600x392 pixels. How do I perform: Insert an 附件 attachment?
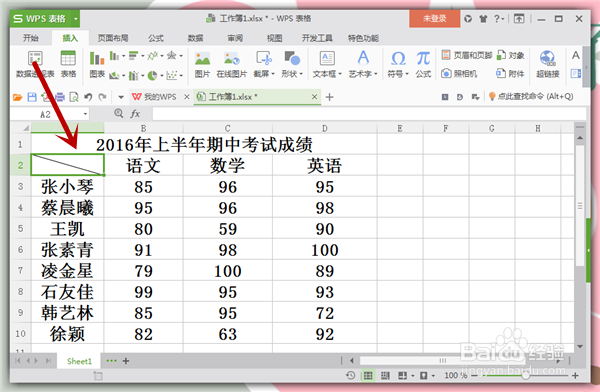pyautogui.click(x=510, y=73)
